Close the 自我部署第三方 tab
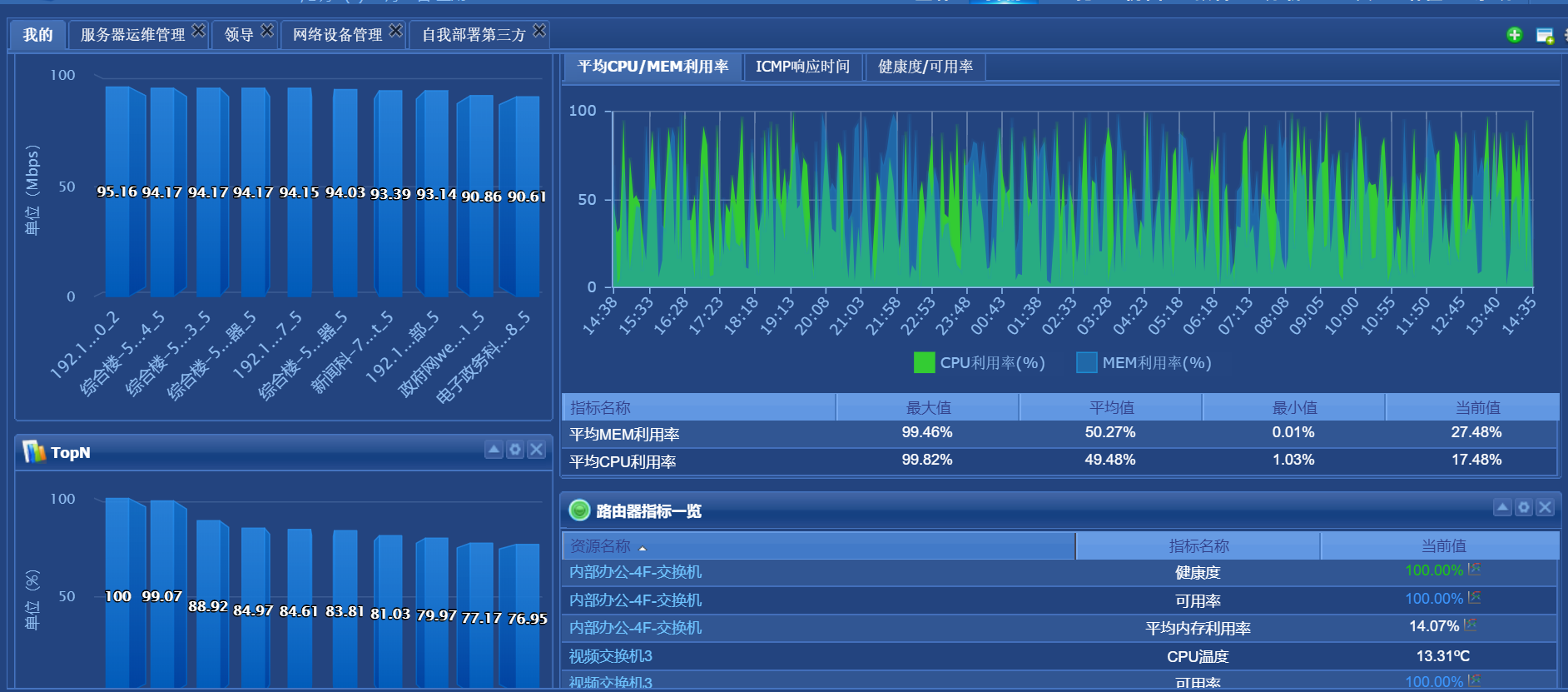 (539, 31)
